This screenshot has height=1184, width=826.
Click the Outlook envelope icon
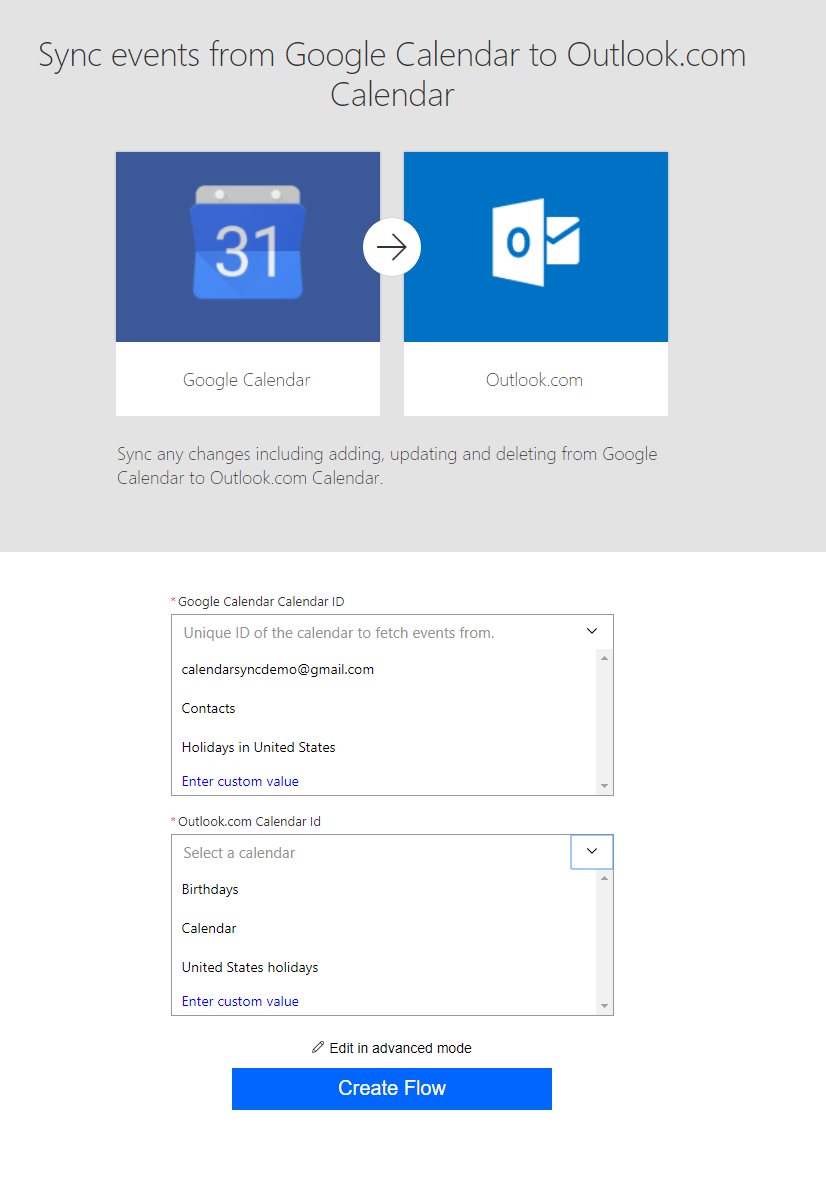535,243
